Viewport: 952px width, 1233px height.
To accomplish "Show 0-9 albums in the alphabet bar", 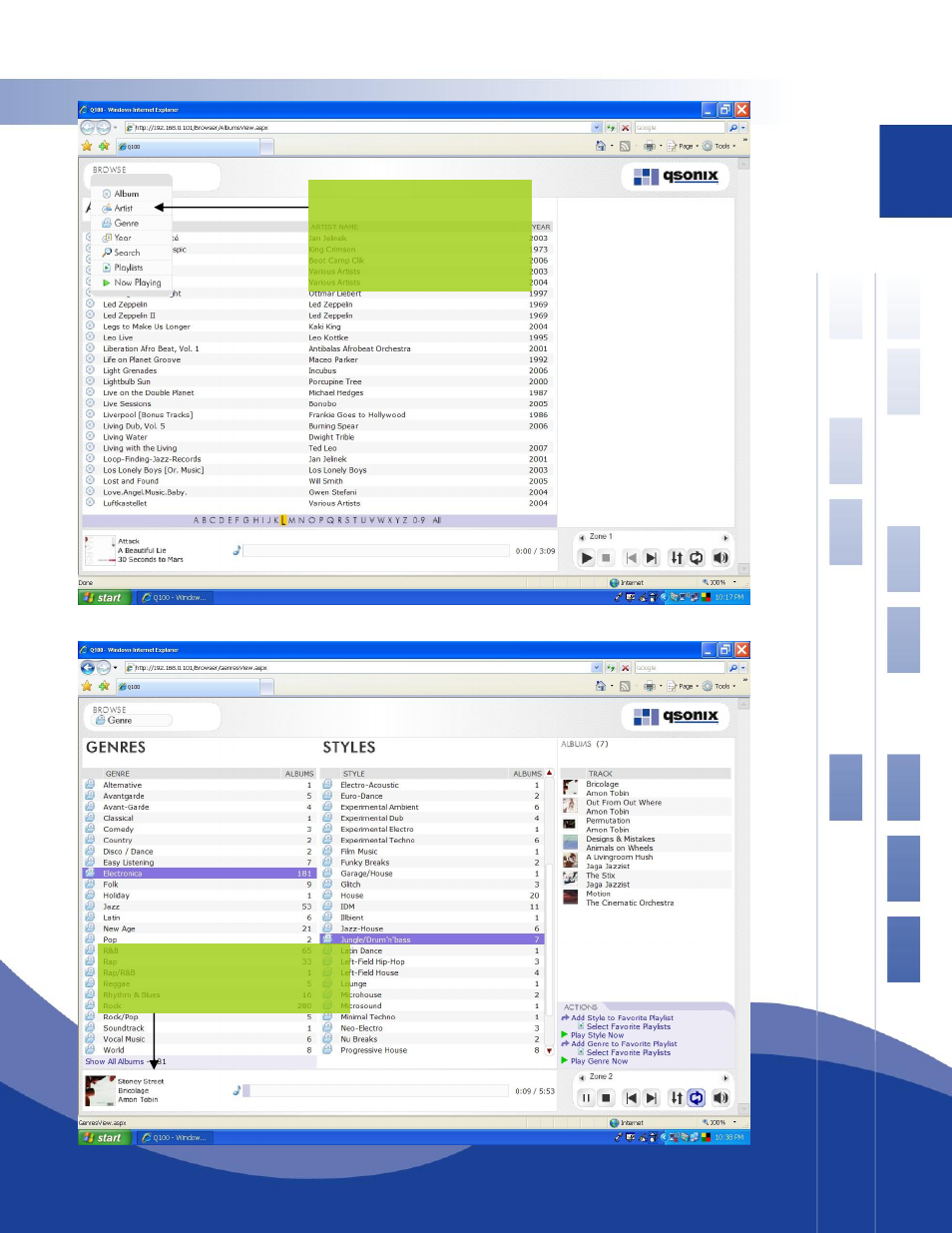I will pos(419,520).
